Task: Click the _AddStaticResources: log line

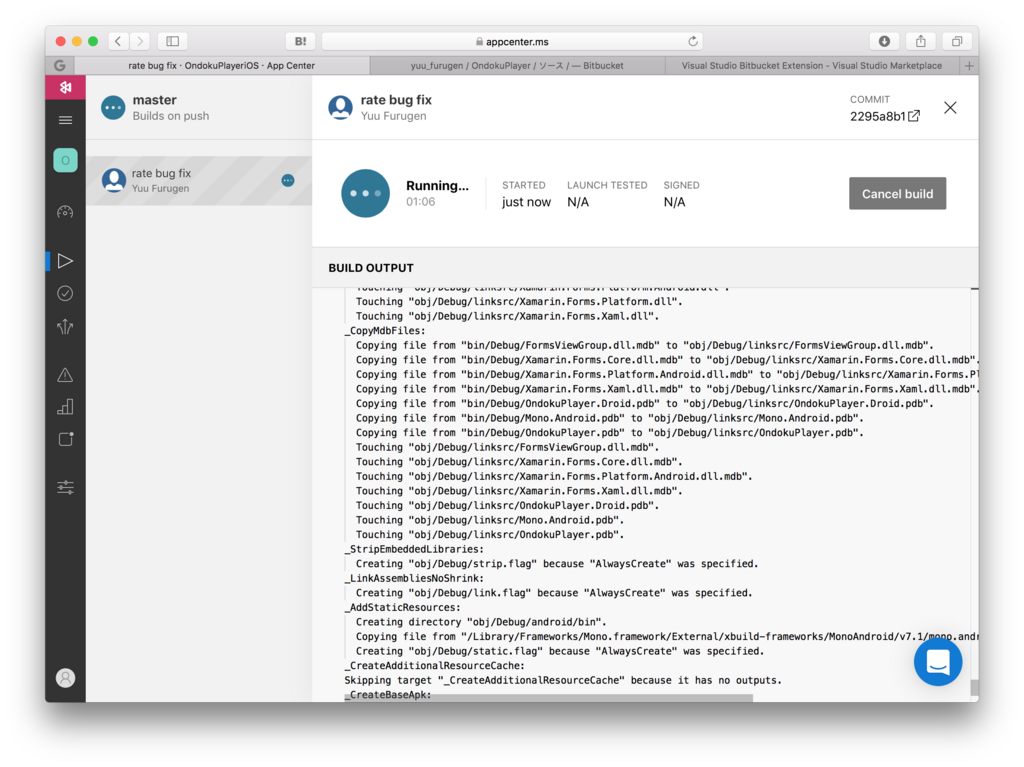Action: point(402,607)
